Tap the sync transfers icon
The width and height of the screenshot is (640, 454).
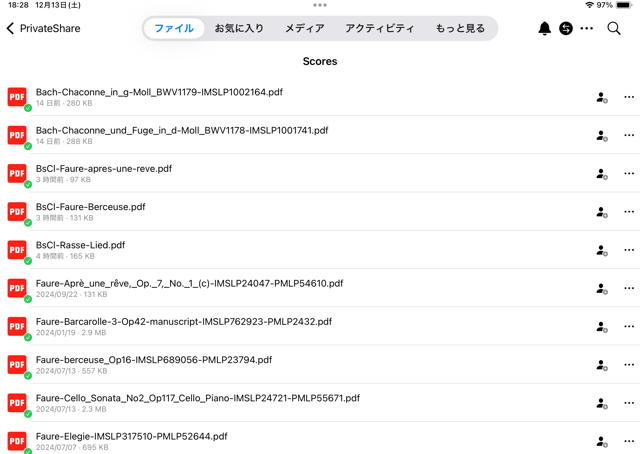[x=566, y=29]
